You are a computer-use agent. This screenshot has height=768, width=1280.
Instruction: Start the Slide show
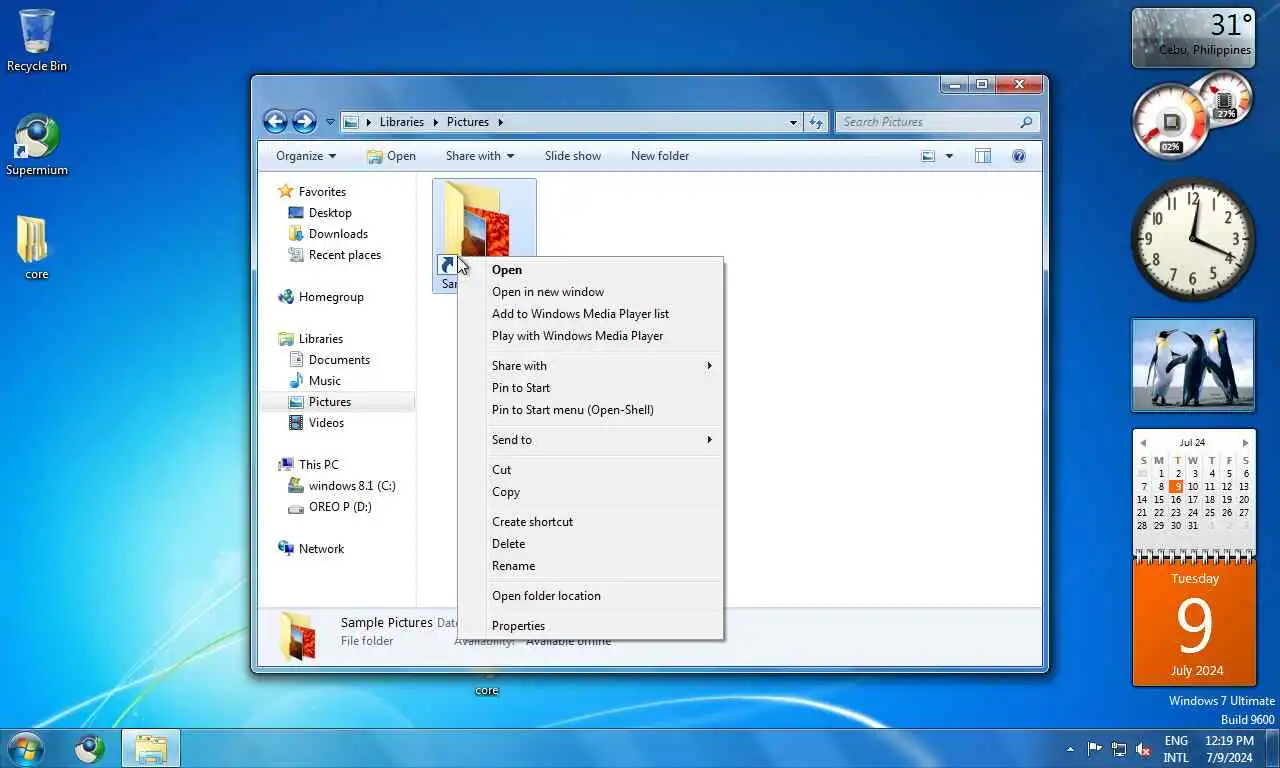tap(573, 156)
